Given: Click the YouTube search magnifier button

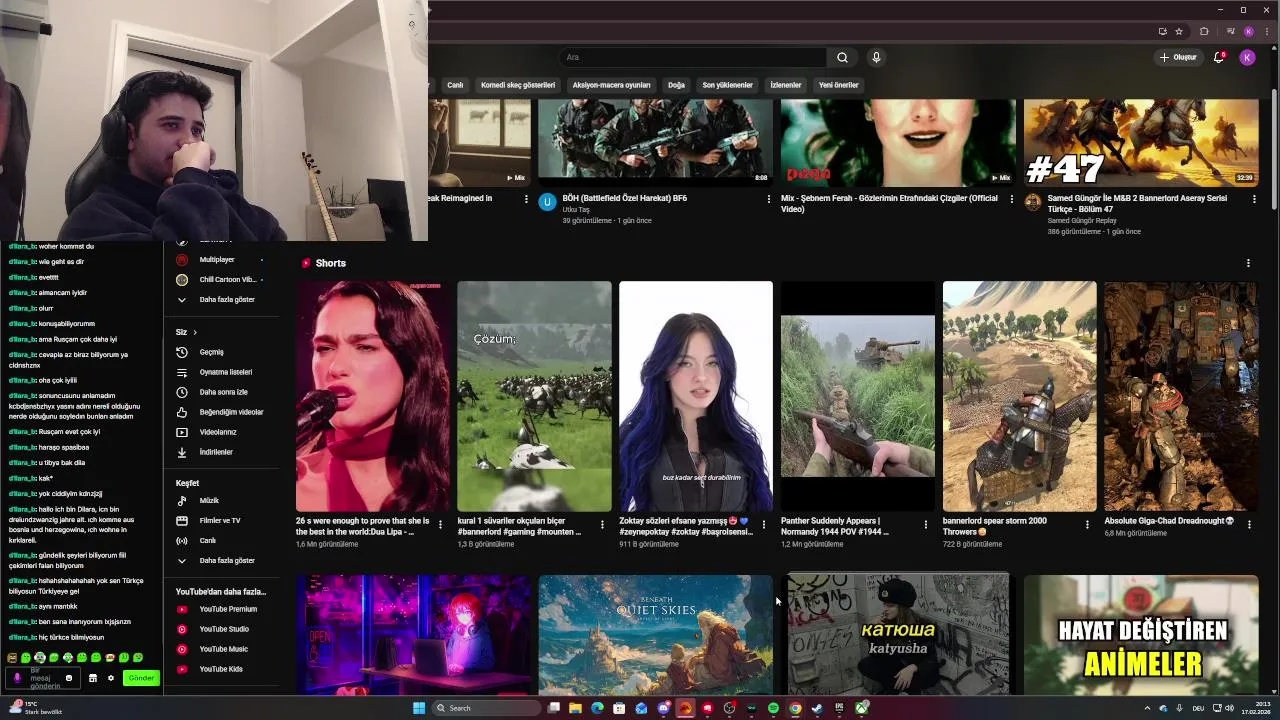Looking at the screenshot, I should coord(842,57).
